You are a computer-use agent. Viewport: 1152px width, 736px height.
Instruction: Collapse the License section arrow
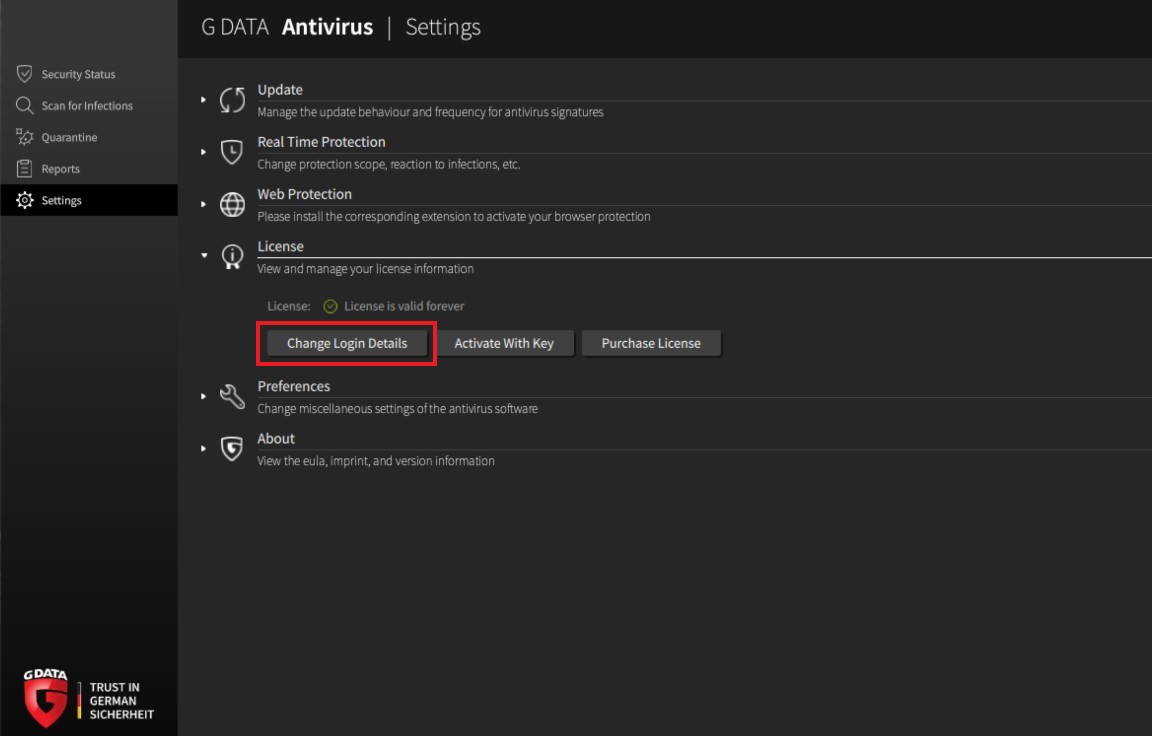click(x=204, y=256)
